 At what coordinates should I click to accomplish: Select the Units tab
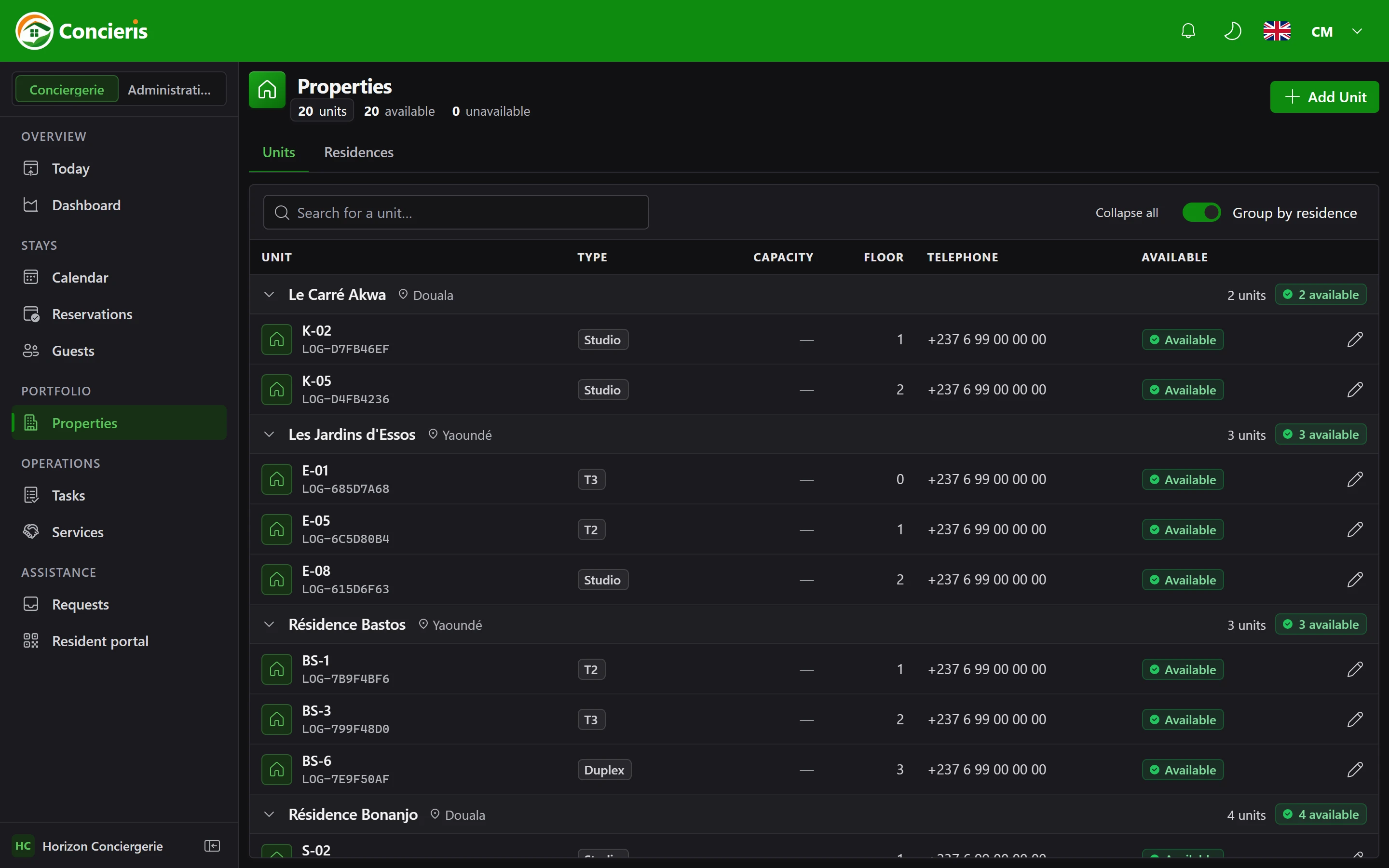pos(278,152)
